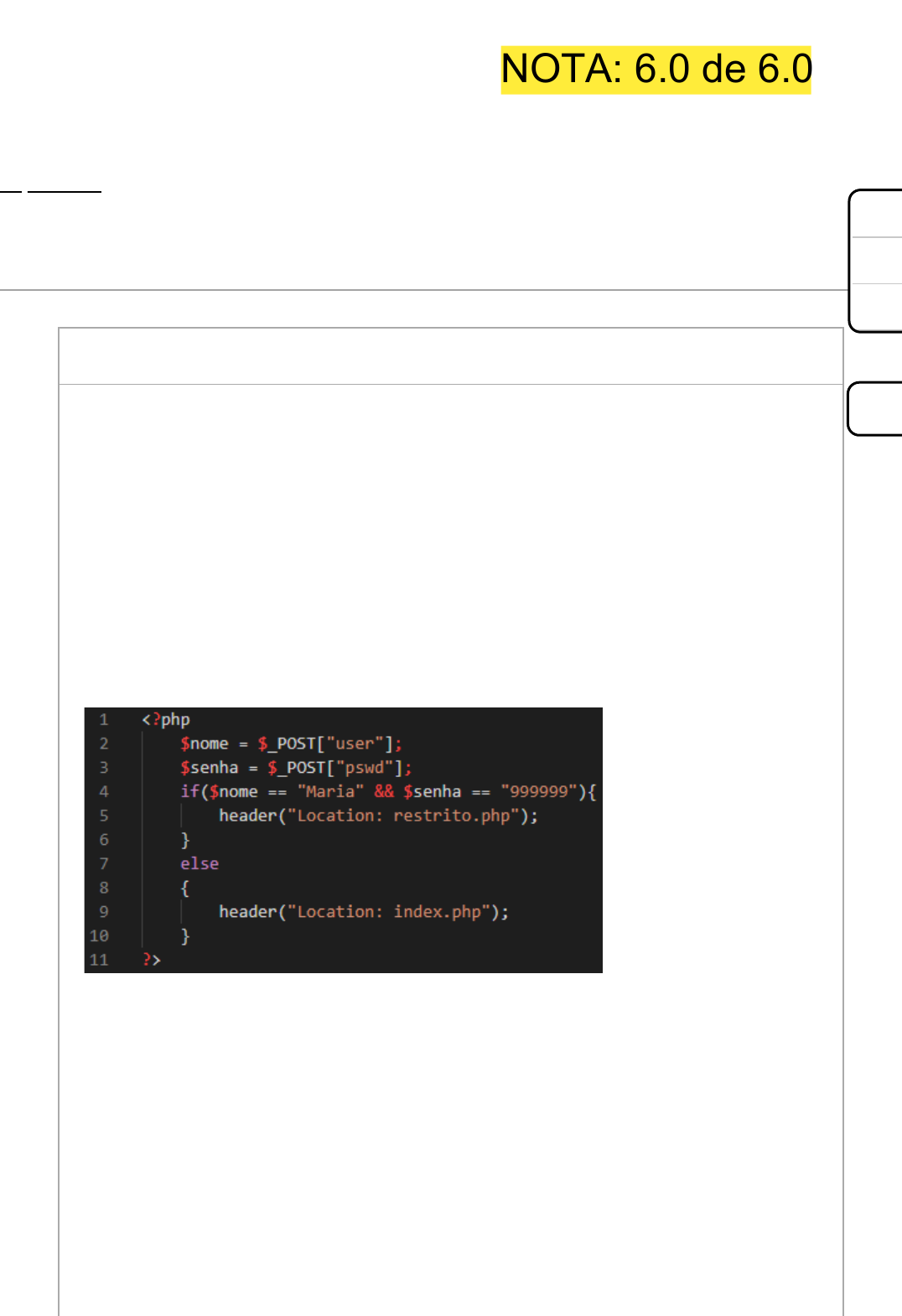The height and width of the screenshot is (1316, 902).
Task: Select the $nome variable on line 2
Action: 204,743
